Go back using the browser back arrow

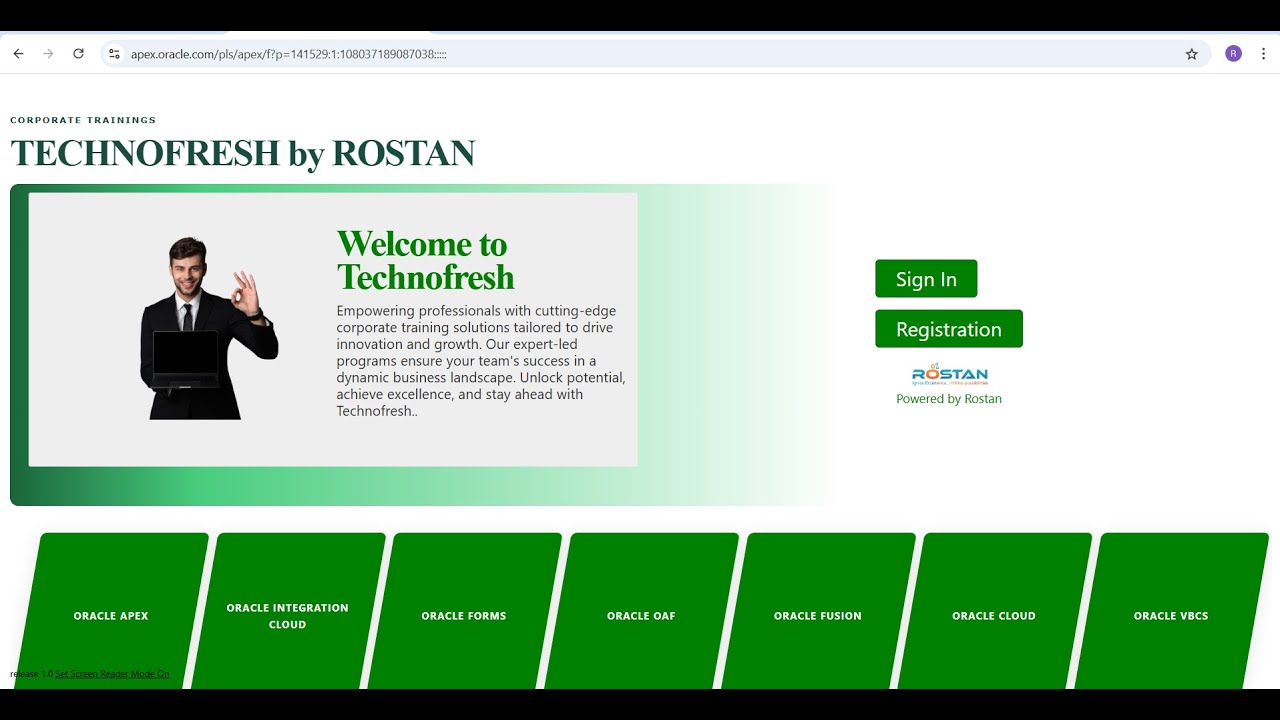(18, 54)
